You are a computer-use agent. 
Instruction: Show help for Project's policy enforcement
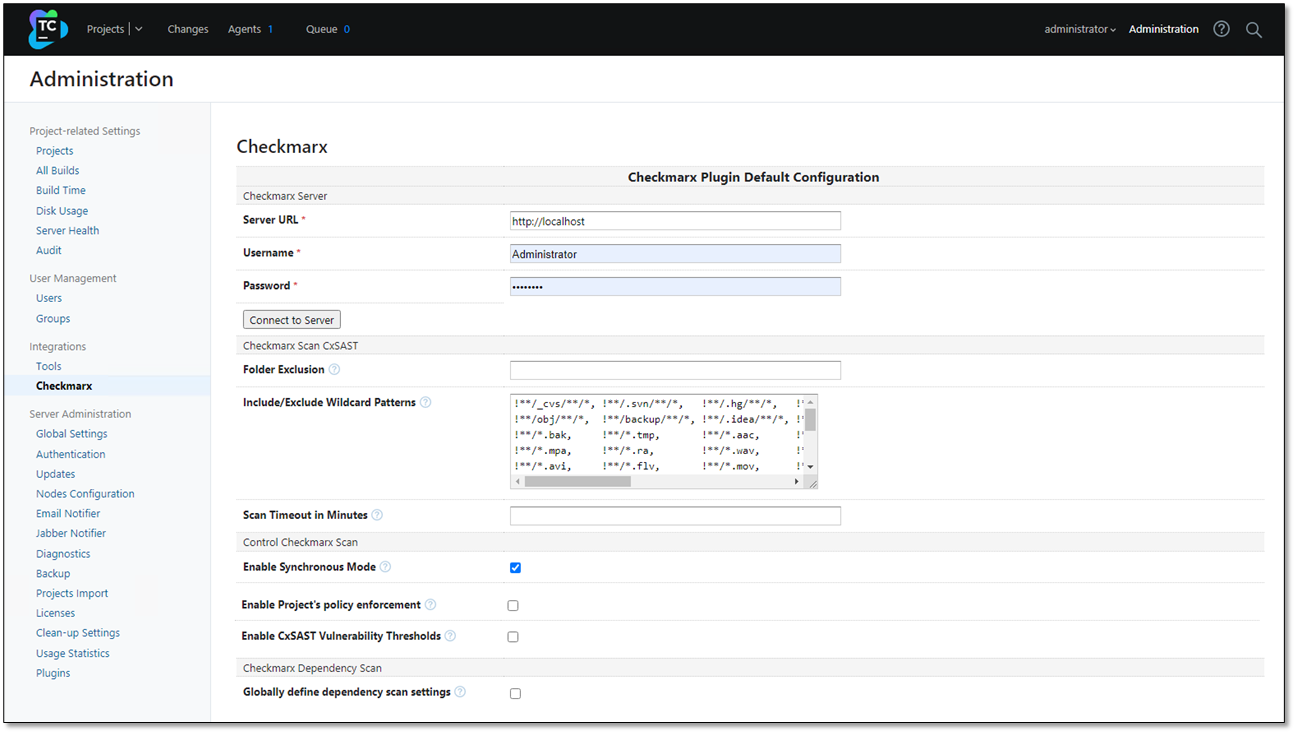[430, 604]
